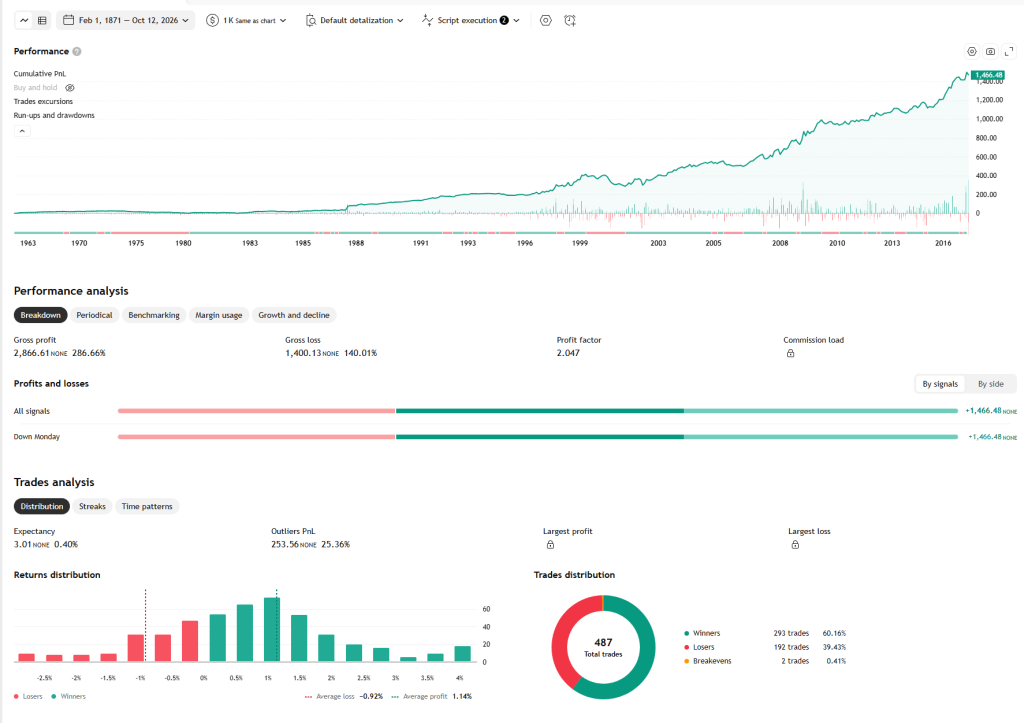Select the Breakdown tab
Screen dimensions: 1024x723
point(40,315)
